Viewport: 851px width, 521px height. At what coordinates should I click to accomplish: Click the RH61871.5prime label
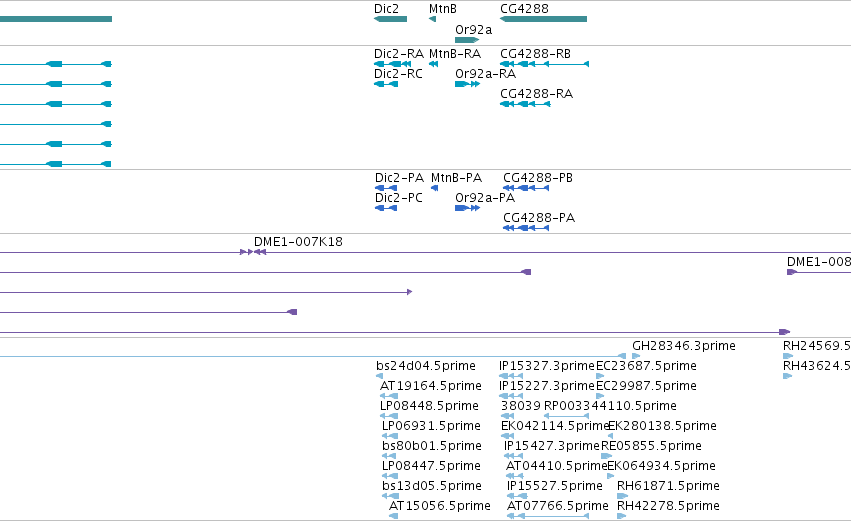pos(668,486)
